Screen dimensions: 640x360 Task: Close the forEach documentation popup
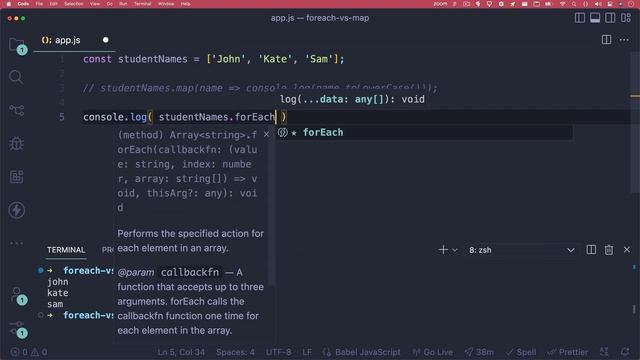coord(267,134)
